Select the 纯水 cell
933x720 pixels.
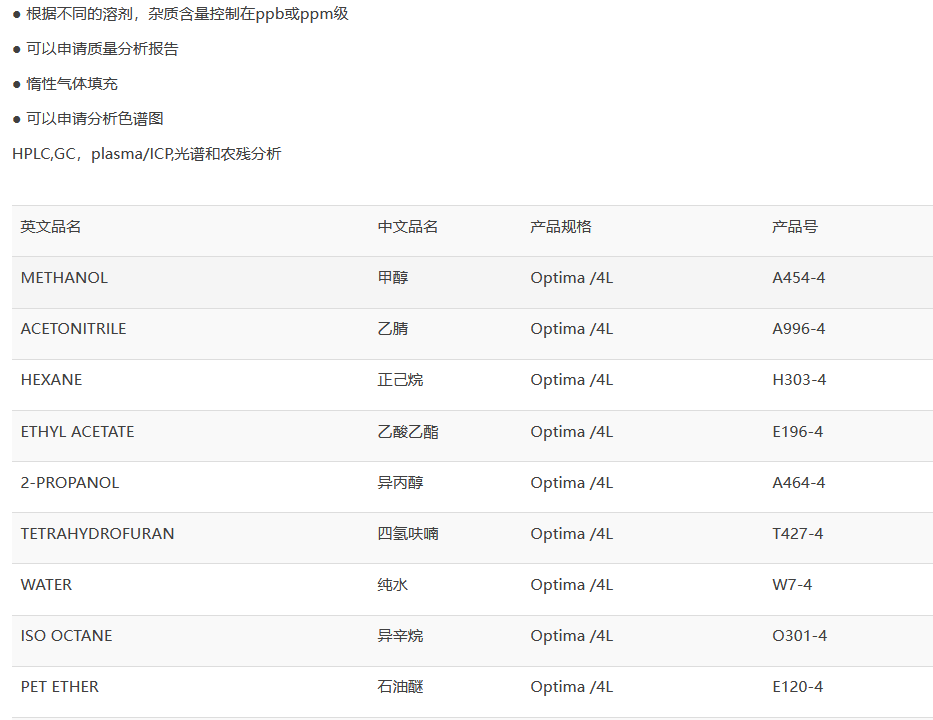pos(393,585)
